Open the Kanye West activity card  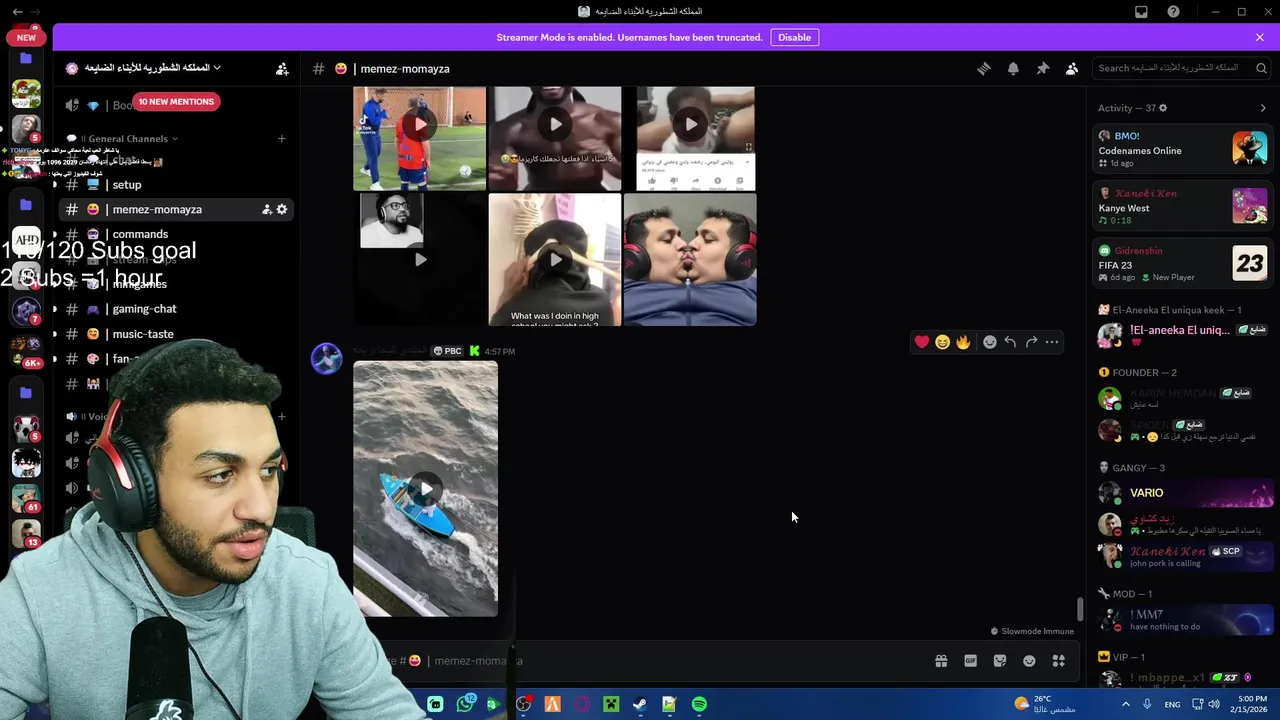(1183, 206)
